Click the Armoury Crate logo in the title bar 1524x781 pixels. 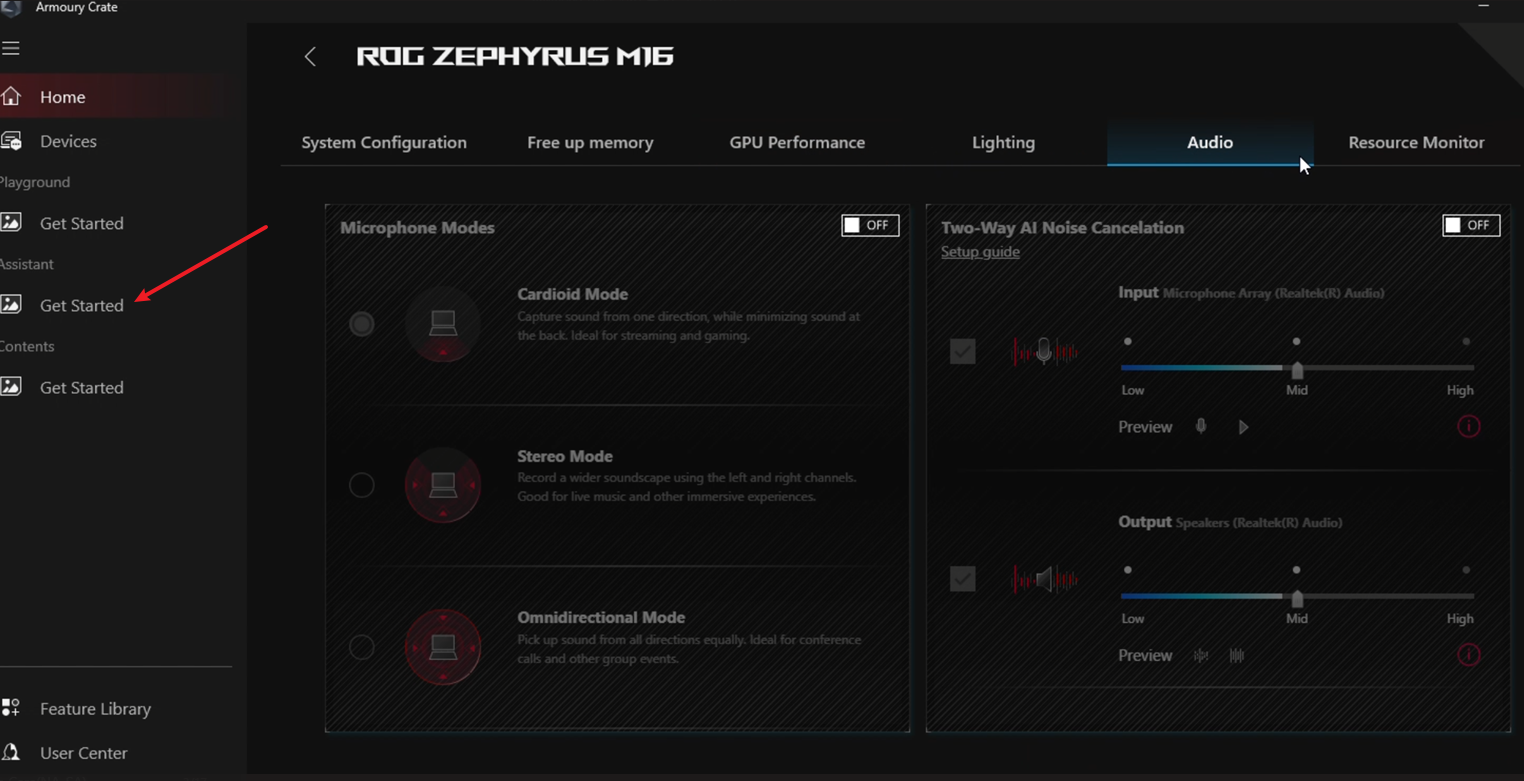tap(11, 7)
